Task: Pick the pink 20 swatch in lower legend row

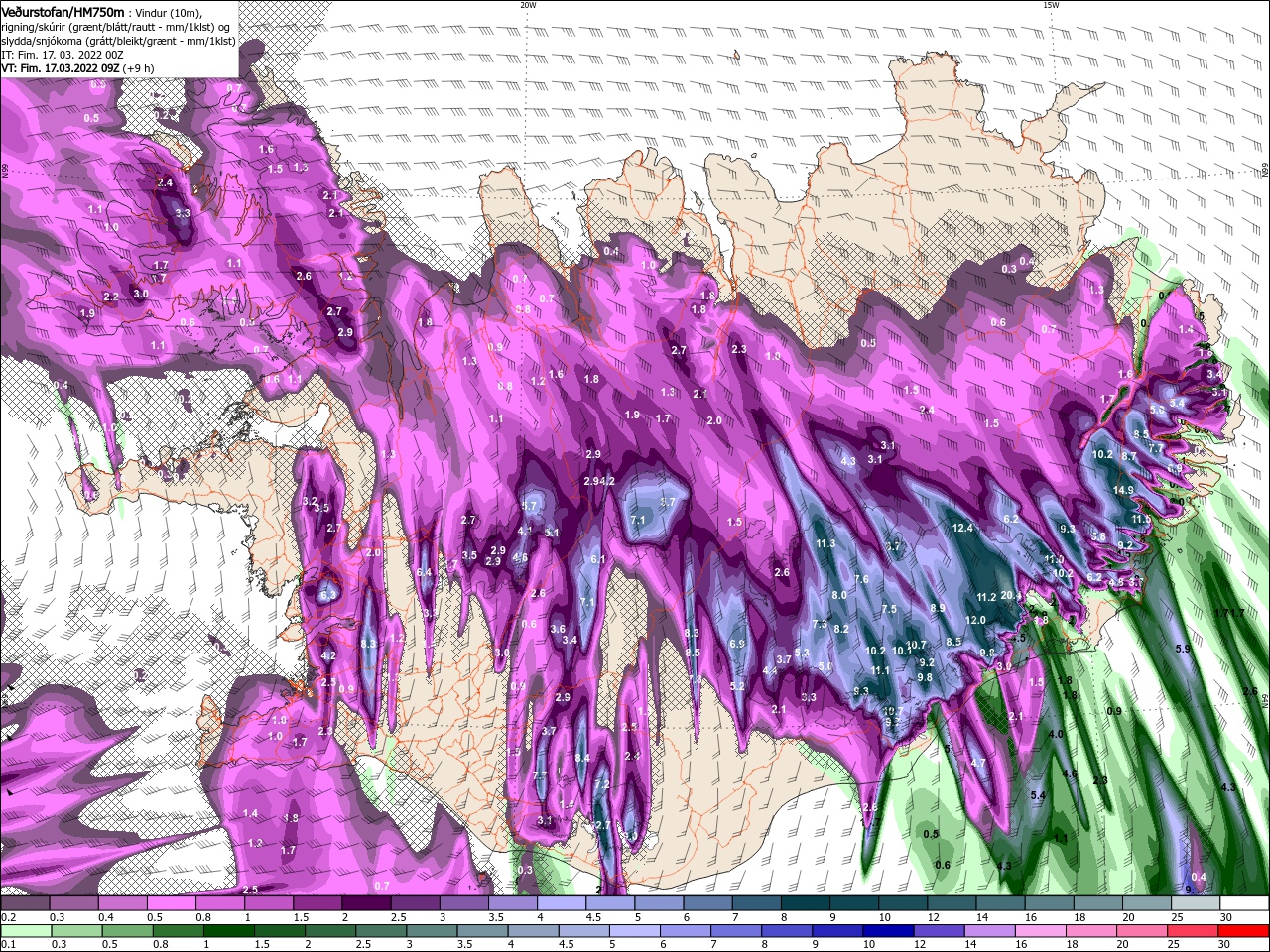Action: 1142,930
